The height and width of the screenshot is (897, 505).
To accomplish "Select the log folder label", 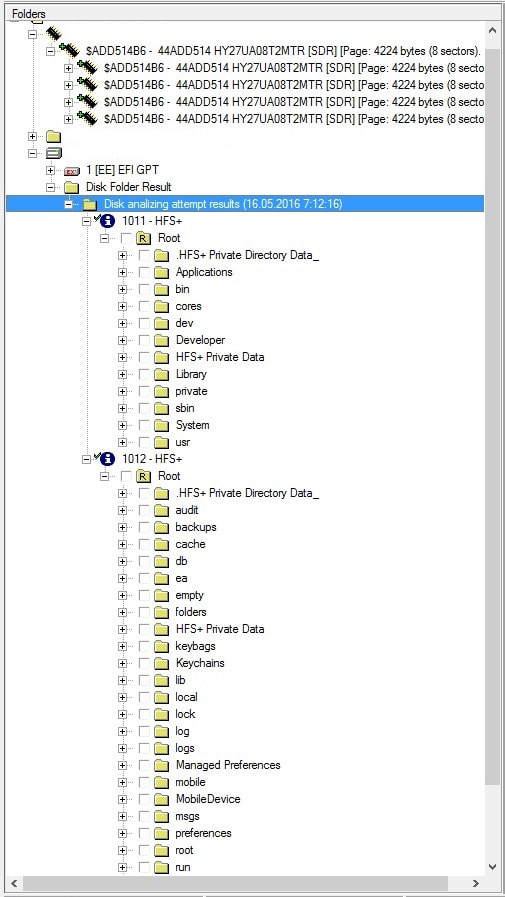I will (x=182, y=731).
